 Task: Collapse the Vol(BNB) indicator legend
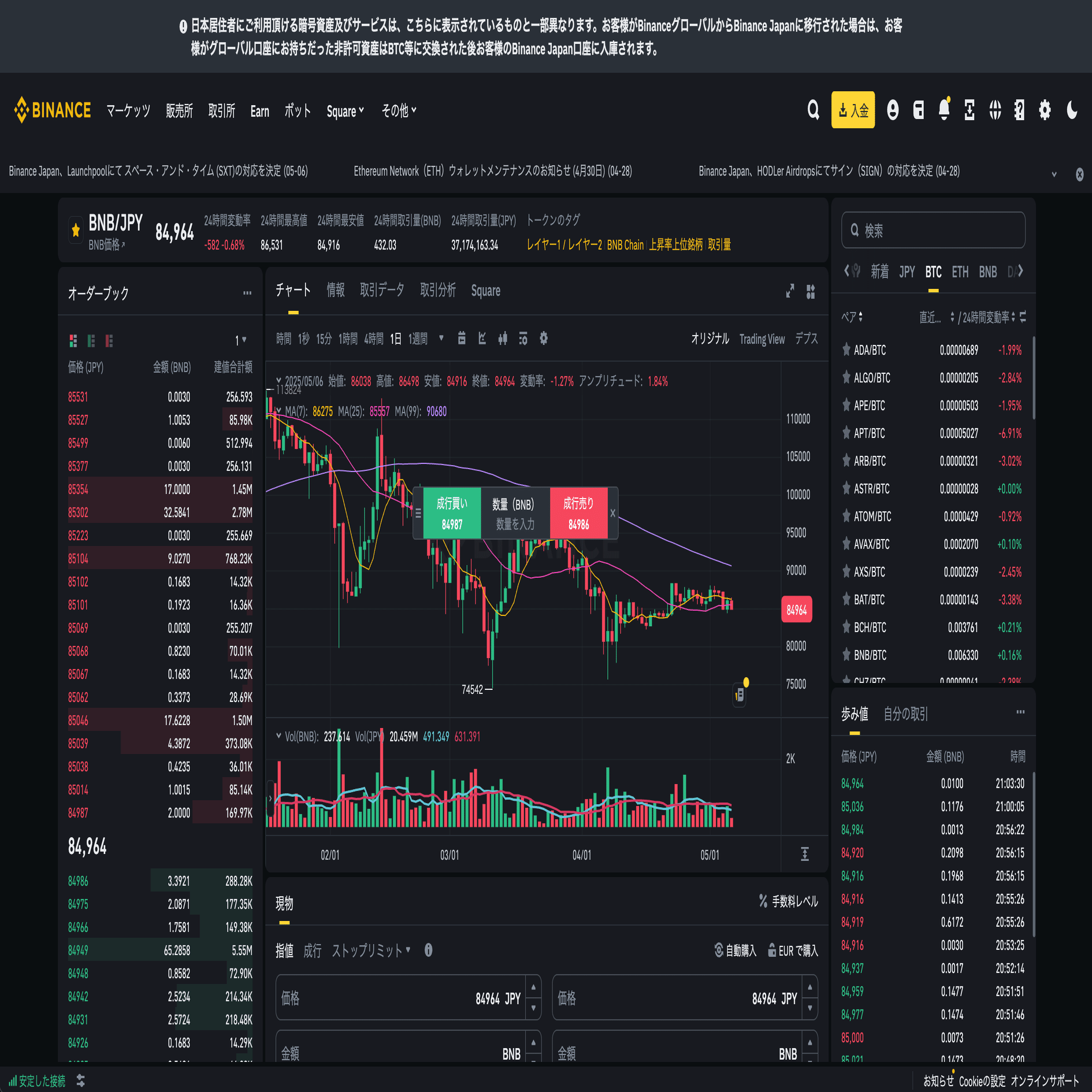tap(279, 736)
